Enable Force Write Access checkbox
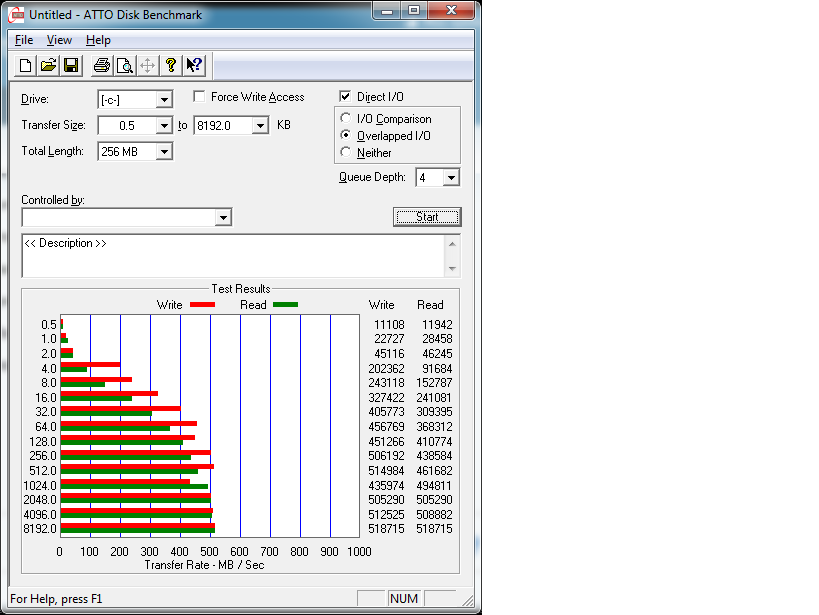 [199, 96]
